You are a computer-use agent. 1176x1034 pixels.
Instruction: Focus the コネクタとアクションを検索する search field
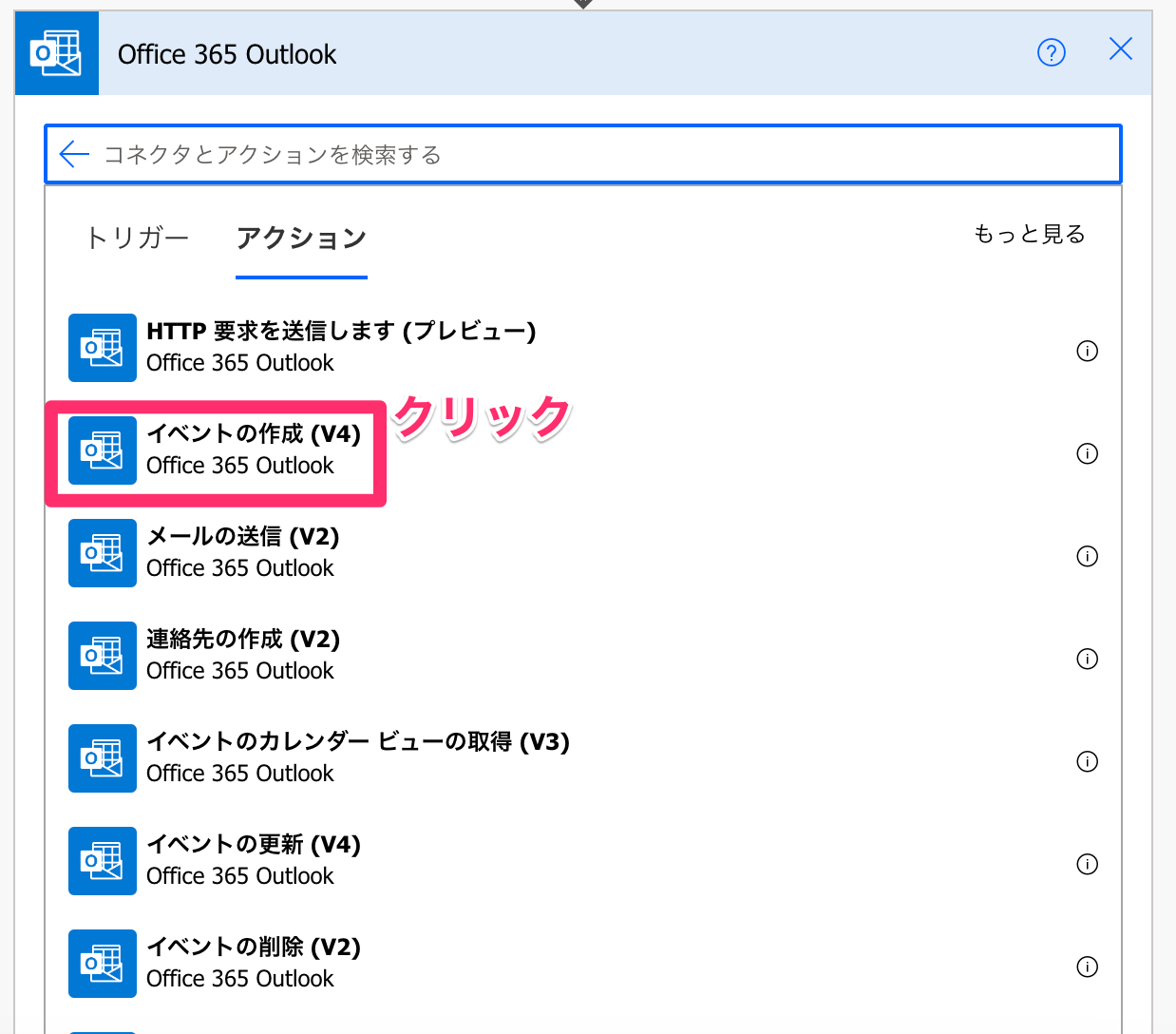pyautogui.click(x=583, y=154)
